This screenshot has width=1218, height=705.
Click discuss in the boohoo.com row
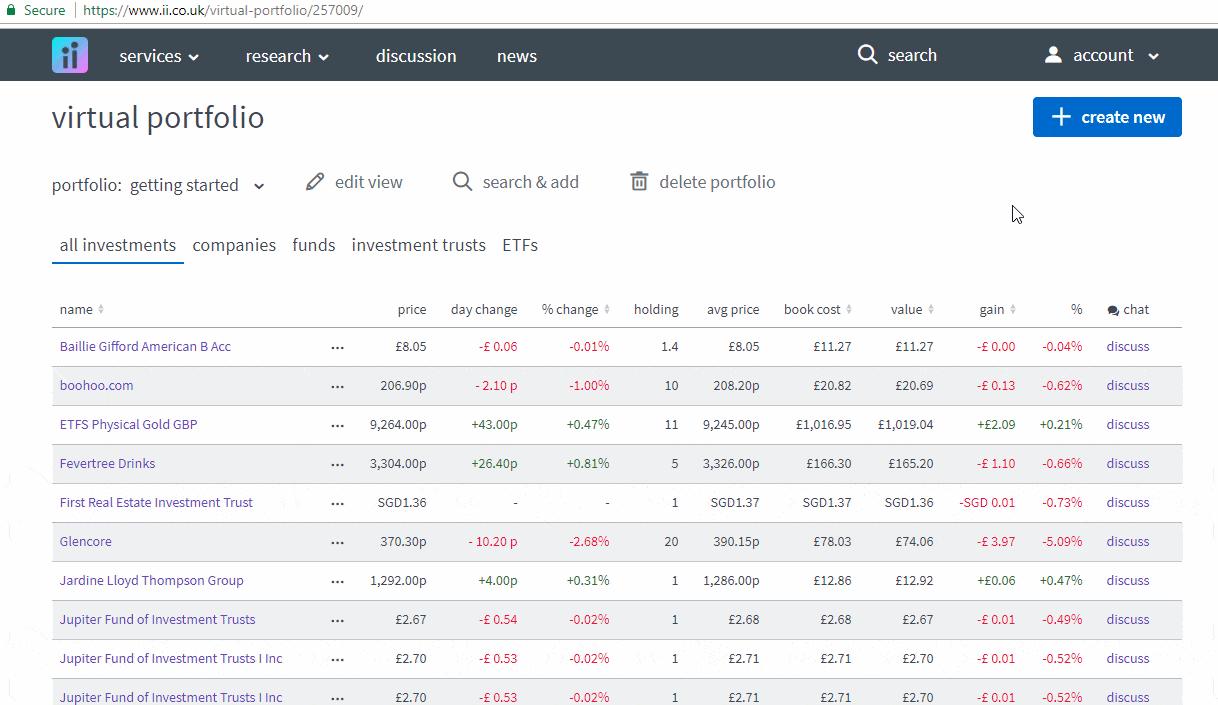coord(1128,386)
